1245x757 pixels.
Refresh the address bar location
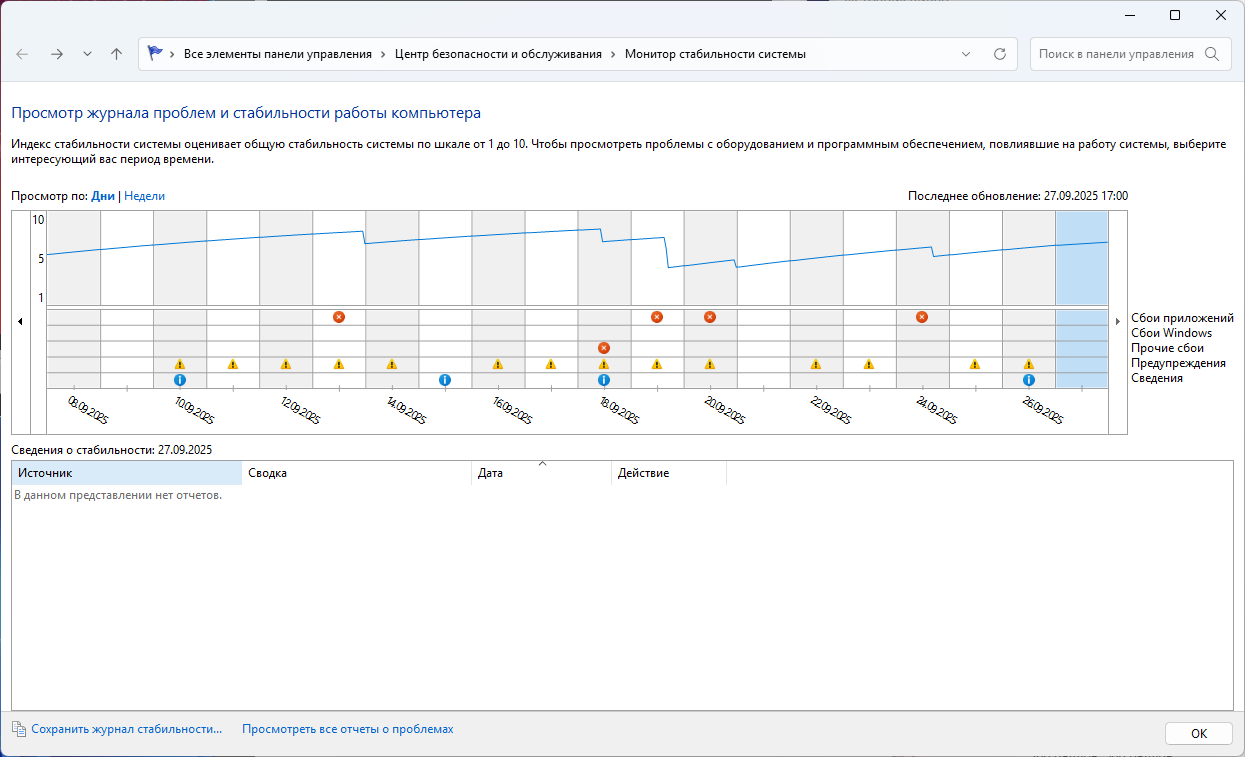(x=999, y=54)
